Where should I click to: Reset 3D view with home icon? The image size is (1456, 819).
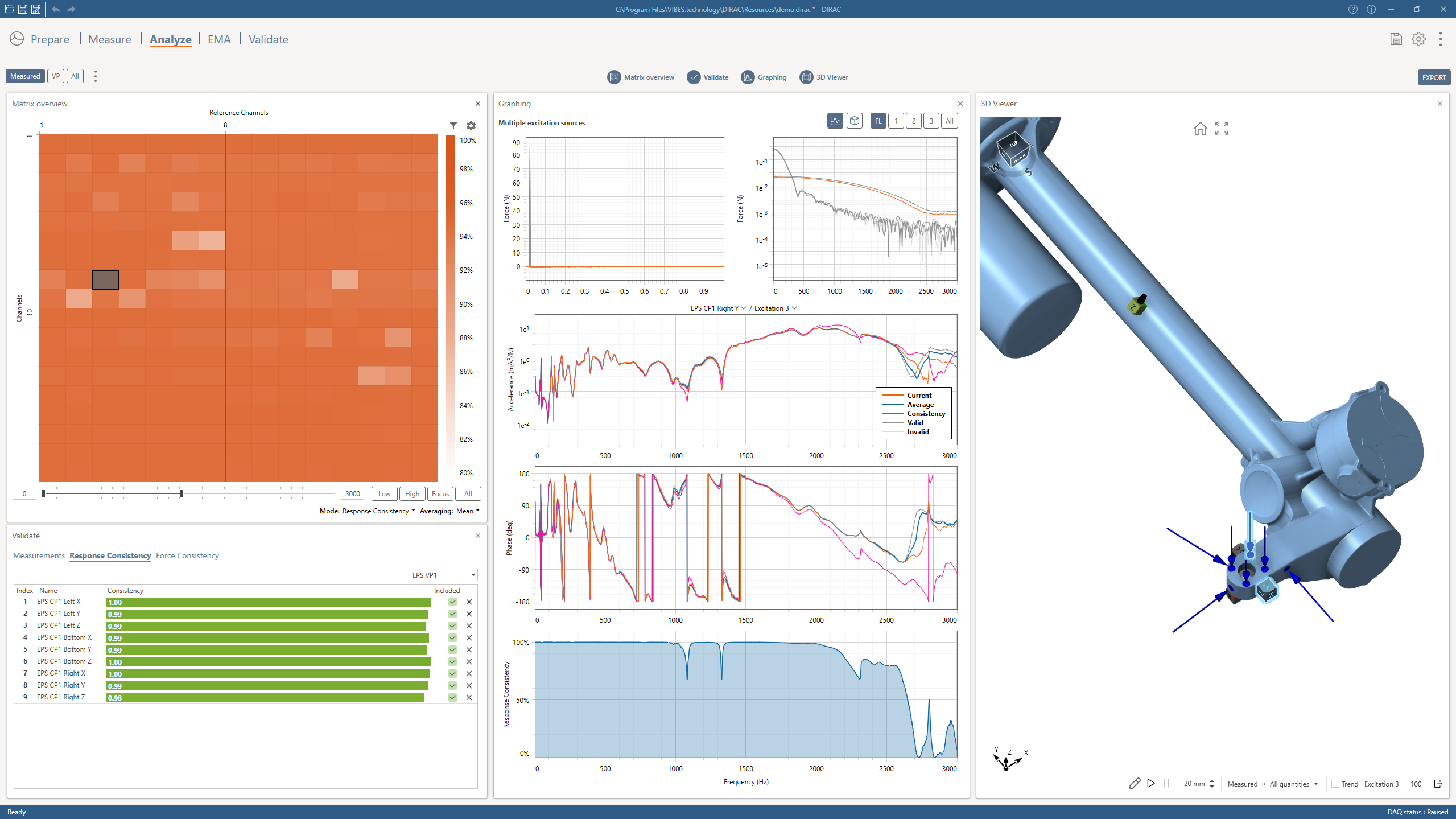[1200, 129]
